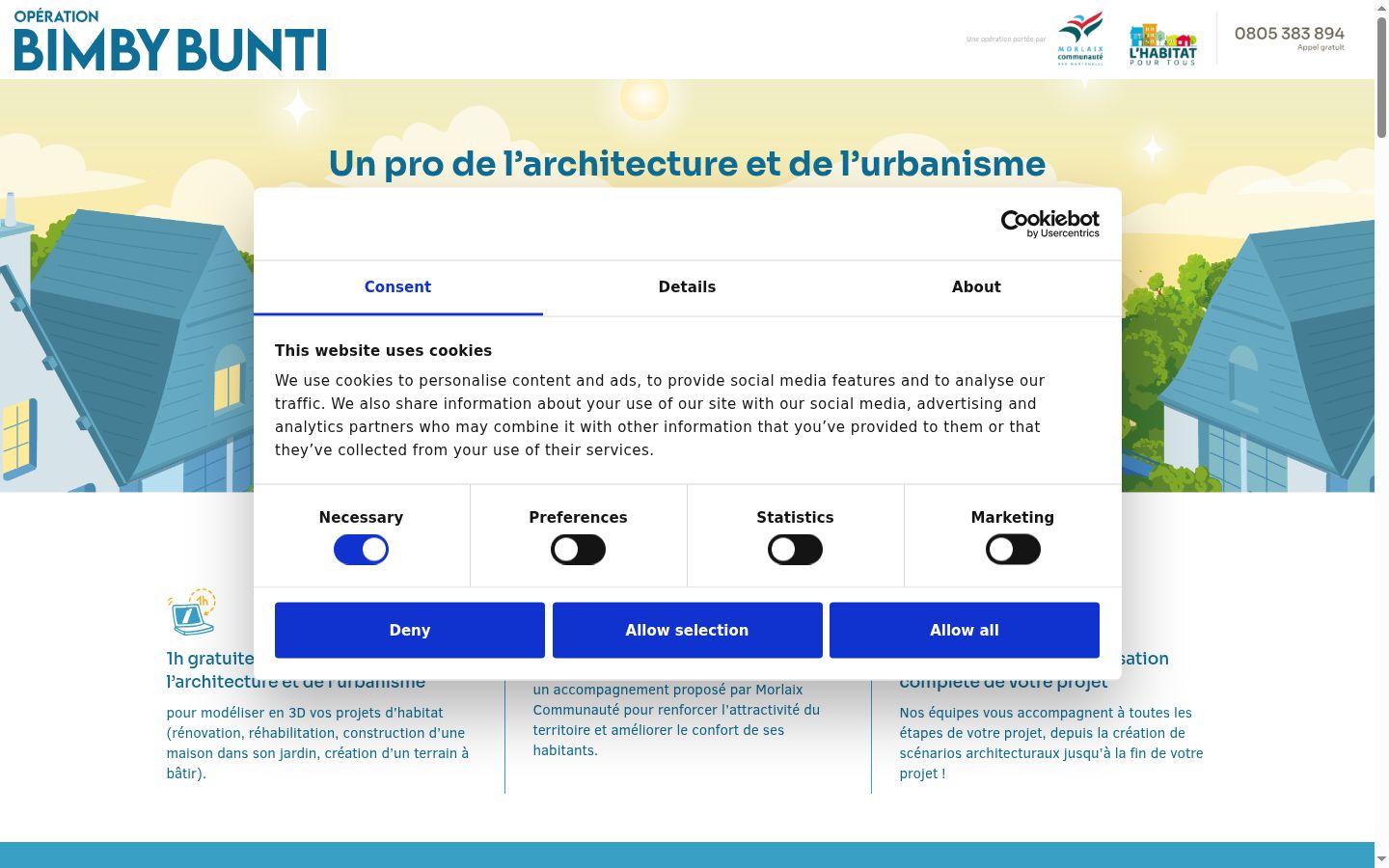This screenshot has height=868, width=1389.
Task: Click the 'This website uses cookies' heading
Action: (383, 351)
